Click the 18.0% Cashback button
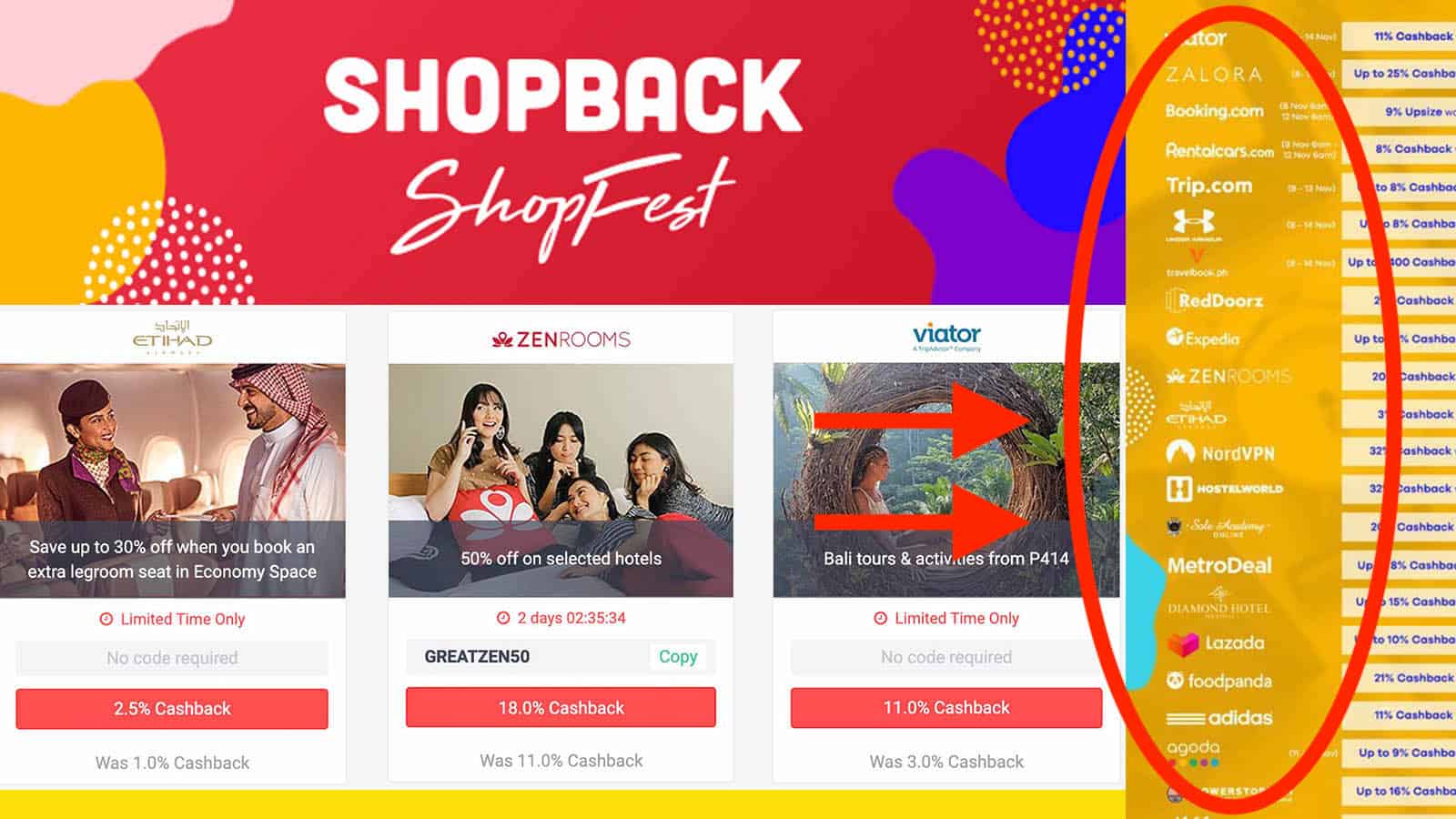Viewport: 1456px width, 819px height. [x=561, y=707]
